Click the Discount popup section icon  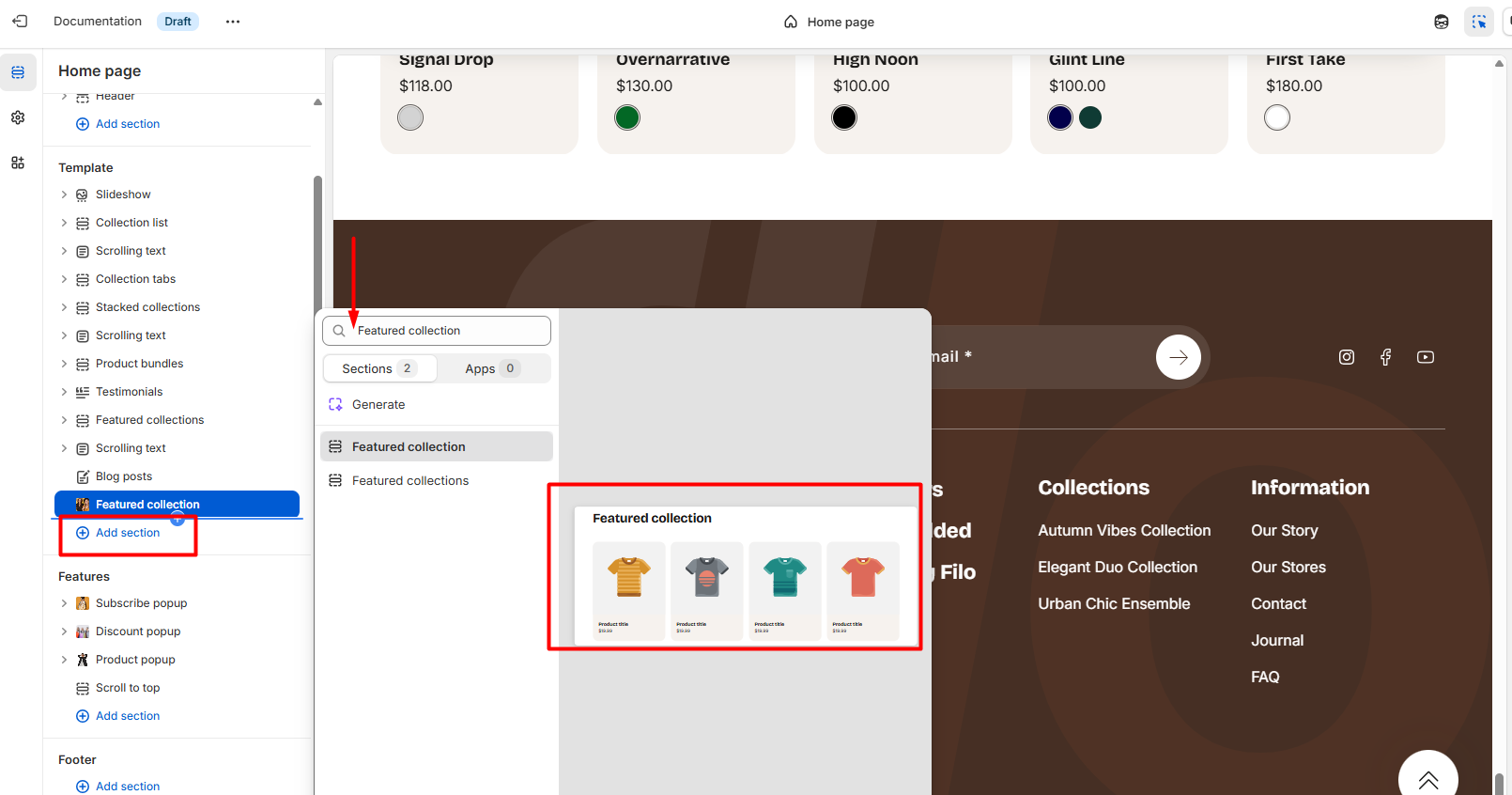pos(83,631)
